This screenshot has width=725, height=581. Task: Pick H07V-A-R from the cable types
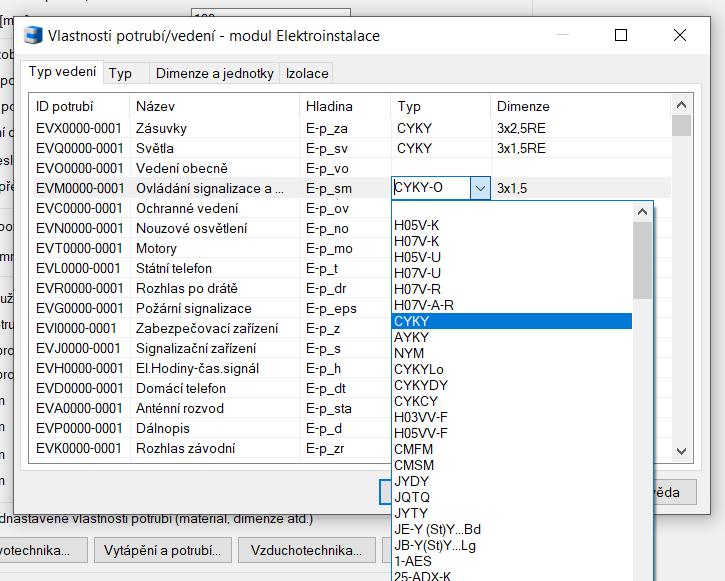tap(511, 305)
